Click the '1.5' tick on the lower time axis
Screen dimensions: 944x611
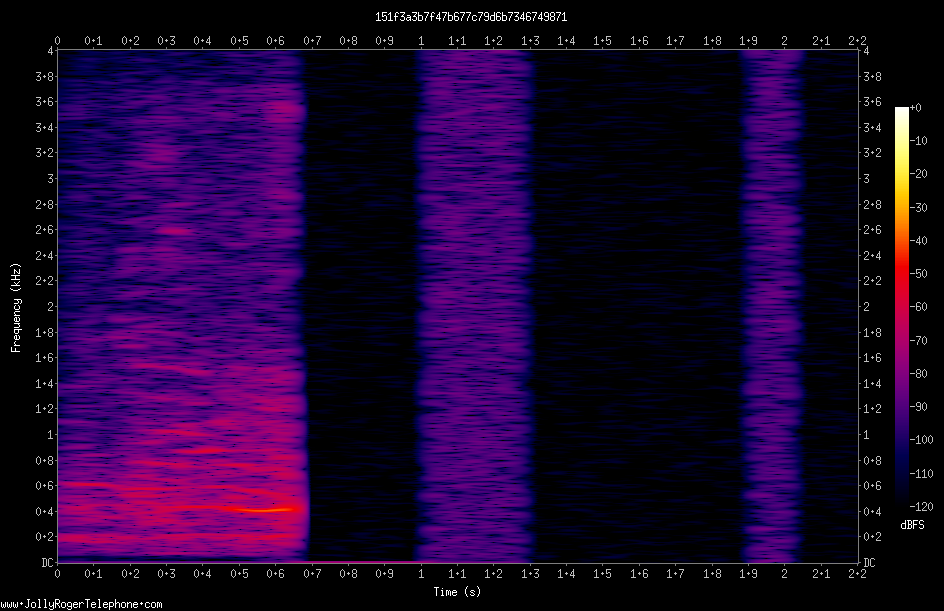click(602, 574)
